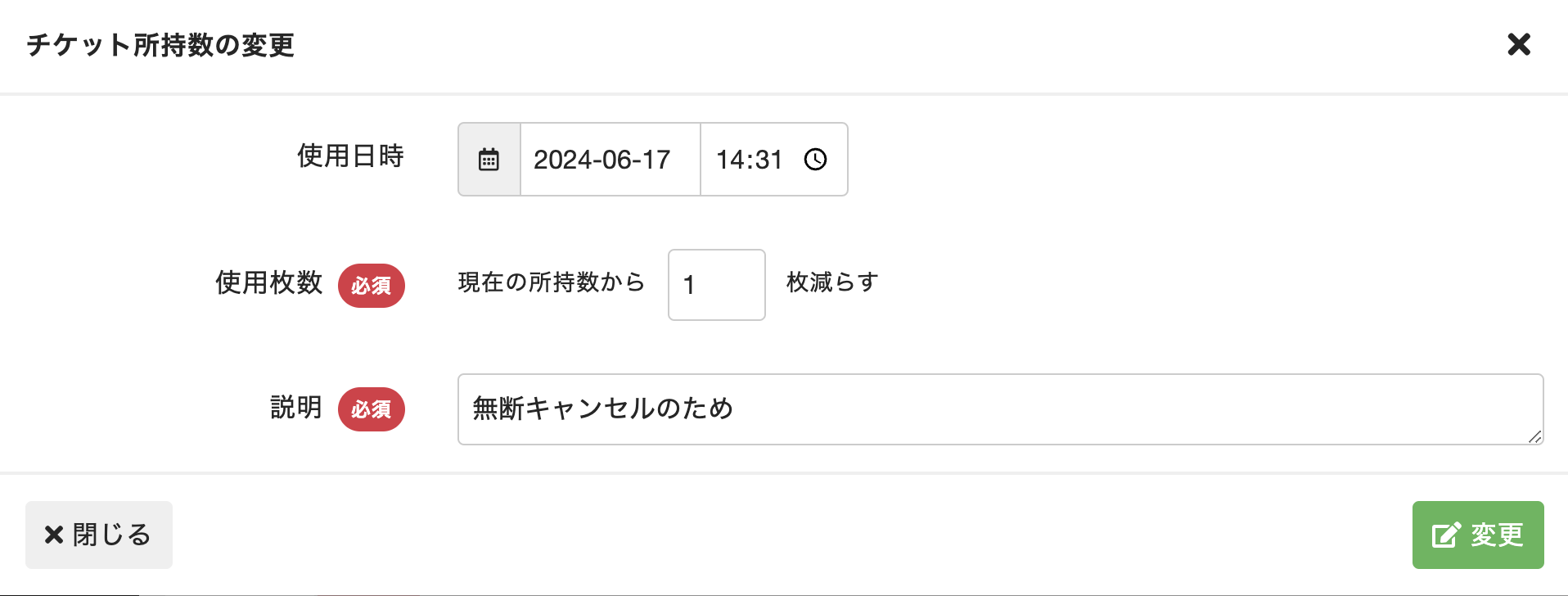Focus the time field showing 14:31

[749, 160]
